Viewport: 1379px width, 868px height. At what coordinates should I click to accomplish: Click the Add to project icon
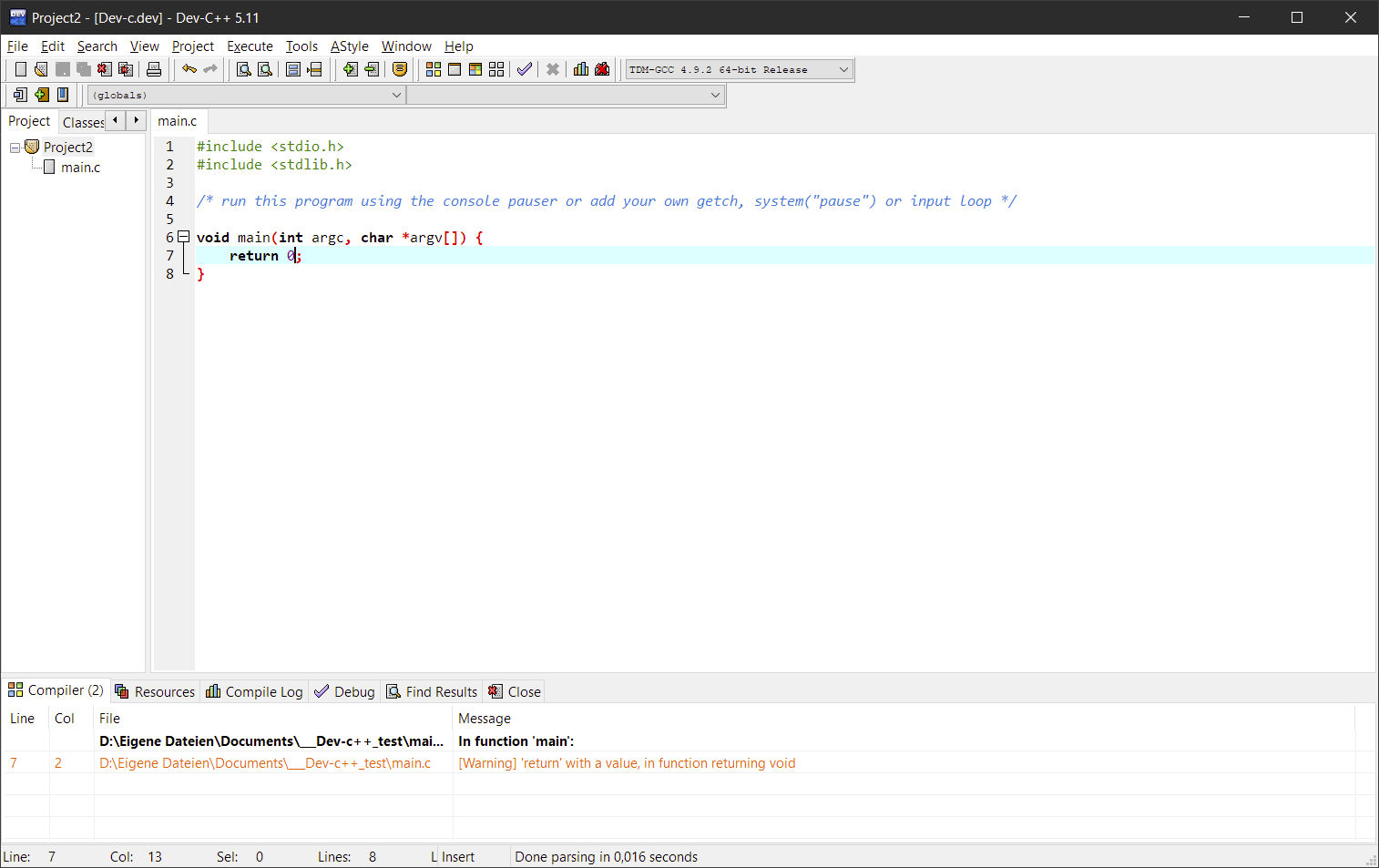351,69
